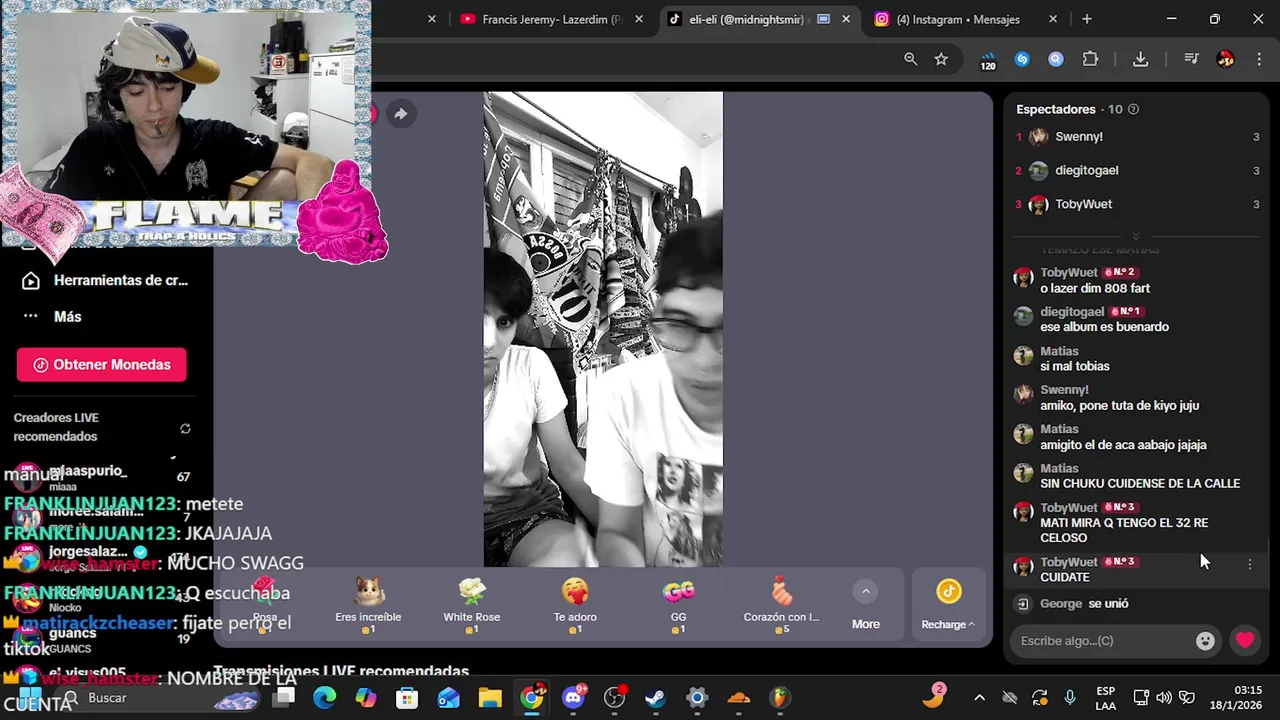The height and width of the screenshot is (720, 1280).
Task: Expand the viewer ranking list chevron
Action: point(1136,236)
